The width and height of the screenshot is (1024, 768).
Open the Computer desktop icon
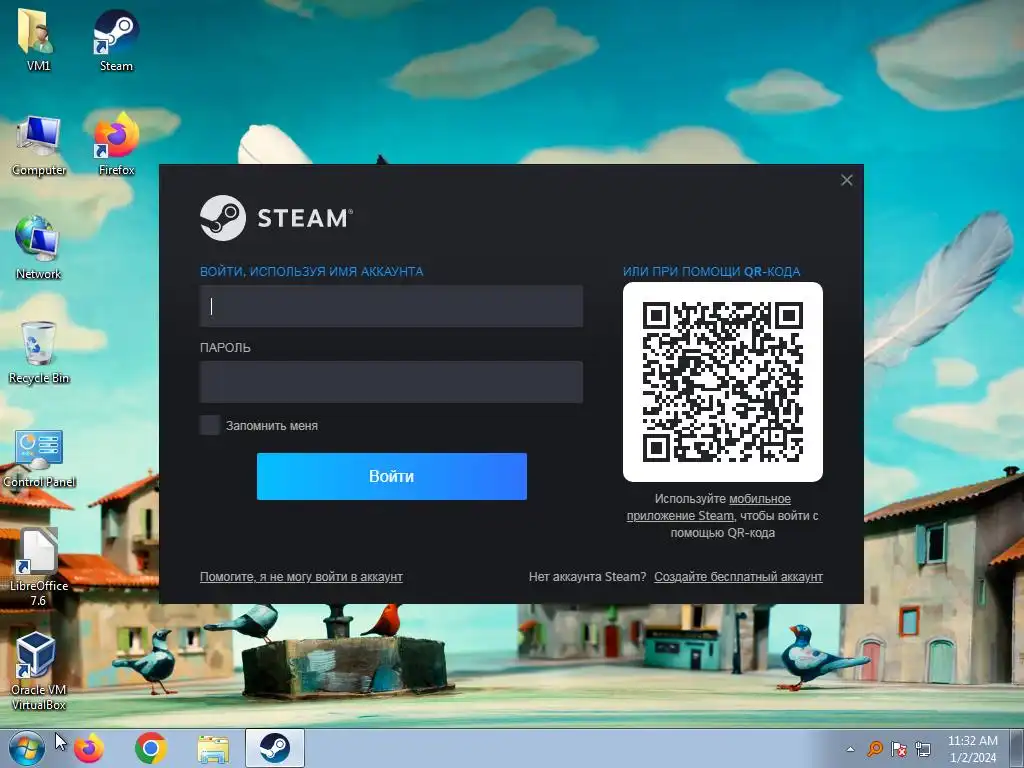point(39,145)
